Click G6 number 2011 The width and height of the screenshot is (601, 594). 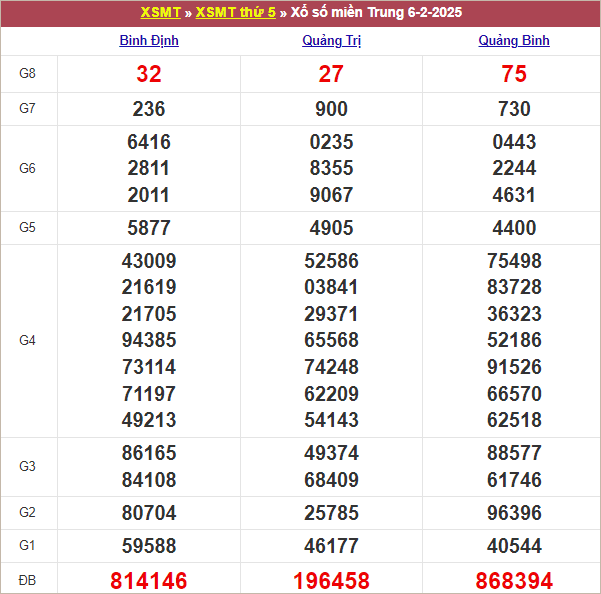click(x=149, y=195)
